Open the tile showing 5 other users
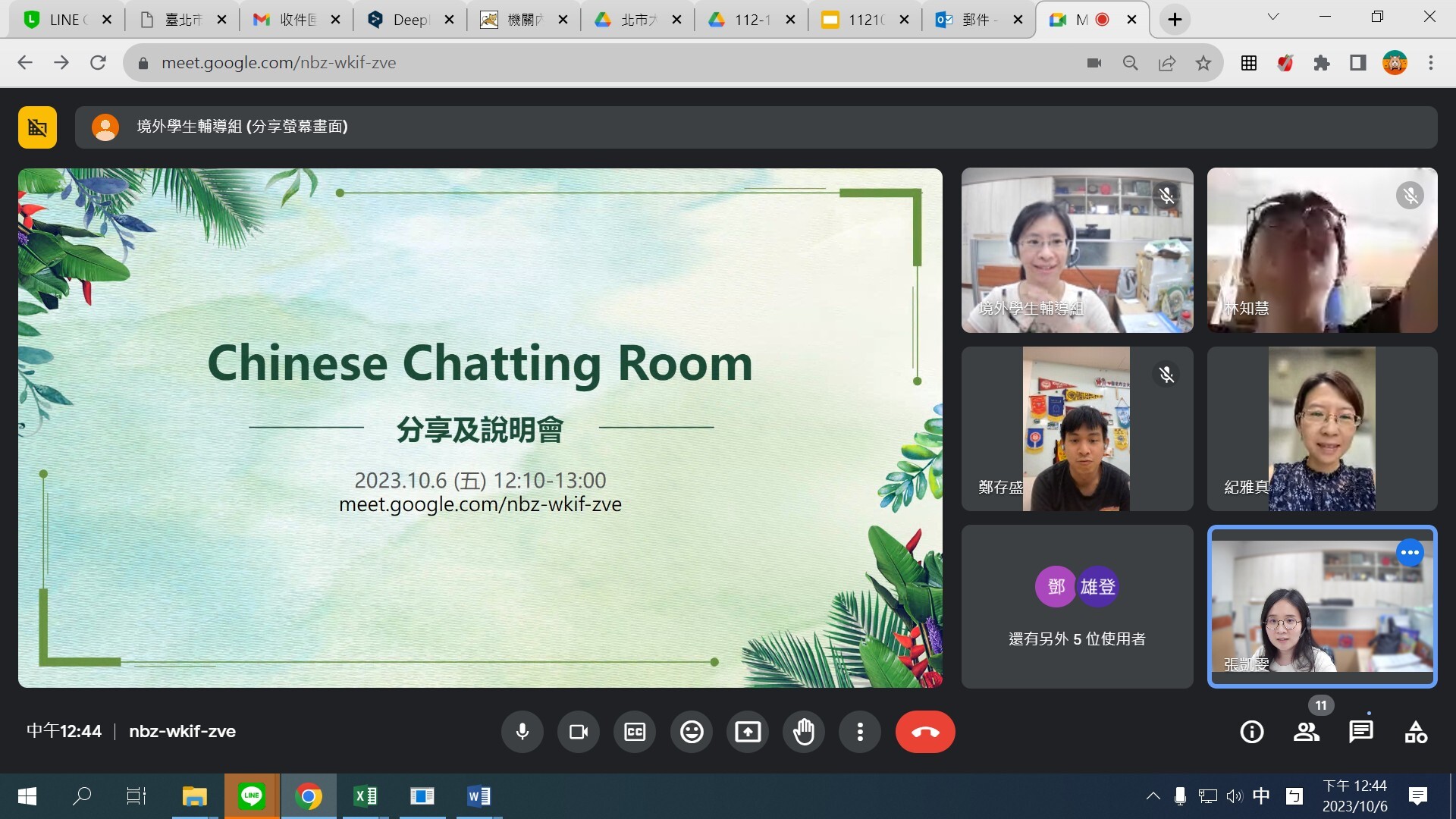 pos(1077,607)
